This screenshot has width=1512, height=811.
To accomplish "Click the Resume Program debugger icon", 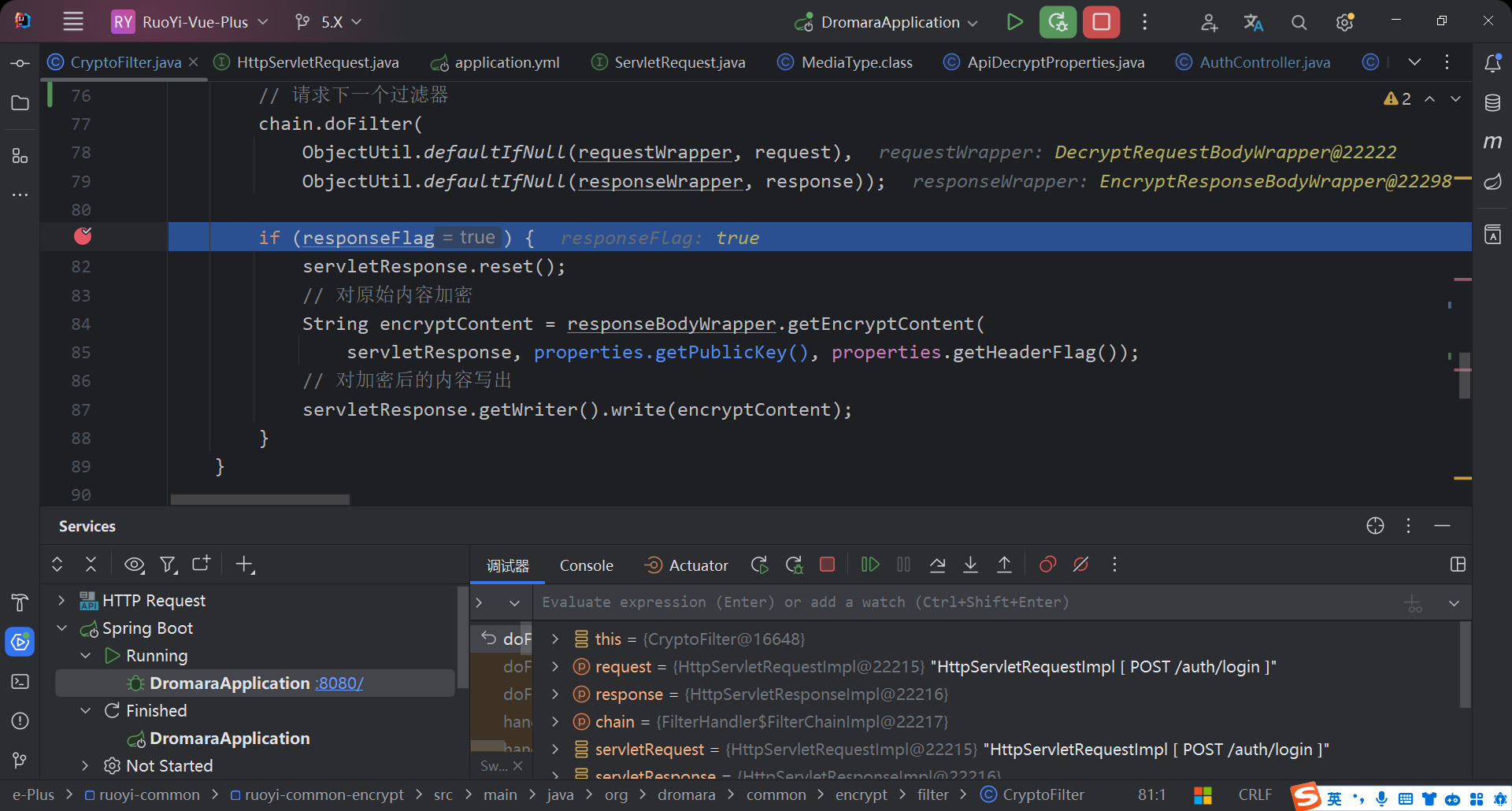I will [869, 565].
